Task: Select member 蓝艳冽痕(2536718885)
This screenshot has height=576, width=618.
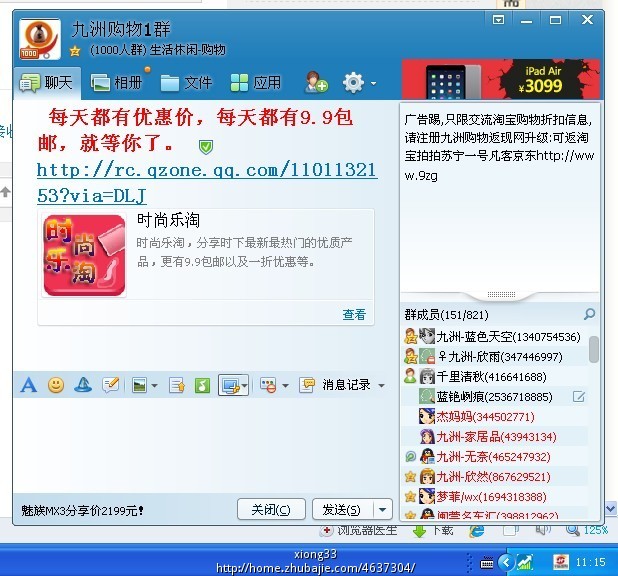Action: (494, 397)
